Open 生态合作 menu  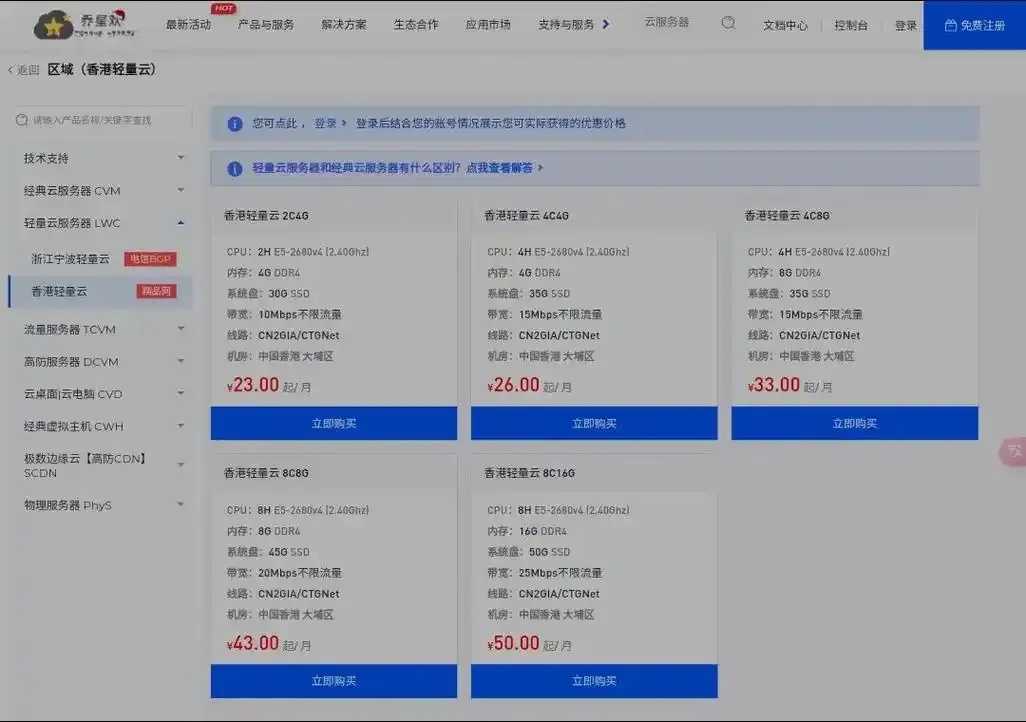416,25
